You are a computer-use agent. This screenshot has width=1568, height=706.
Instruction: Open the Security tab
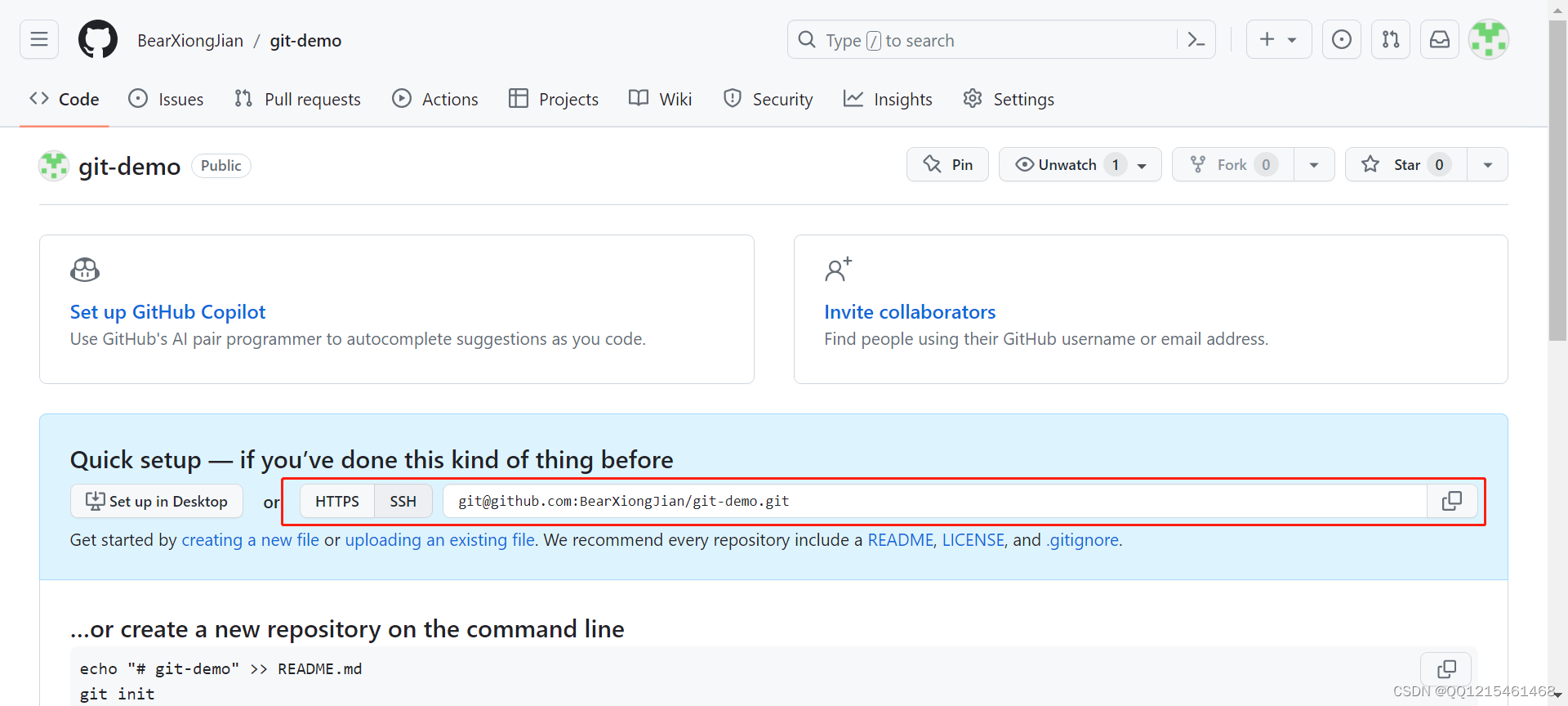pos(768,99)
